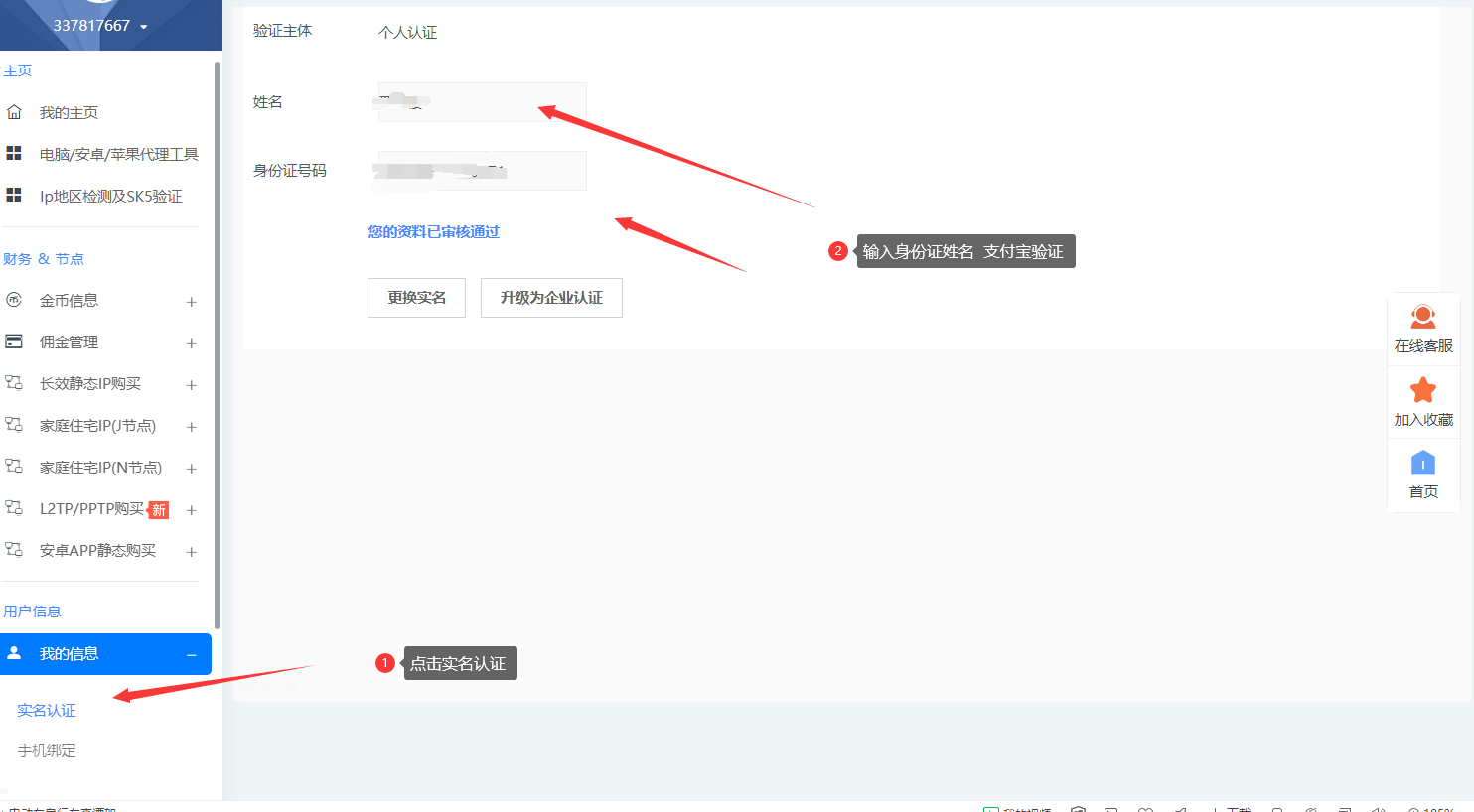Click the 姓名 input field
This screenshot has width=1474, height=812.
[482, 102]
